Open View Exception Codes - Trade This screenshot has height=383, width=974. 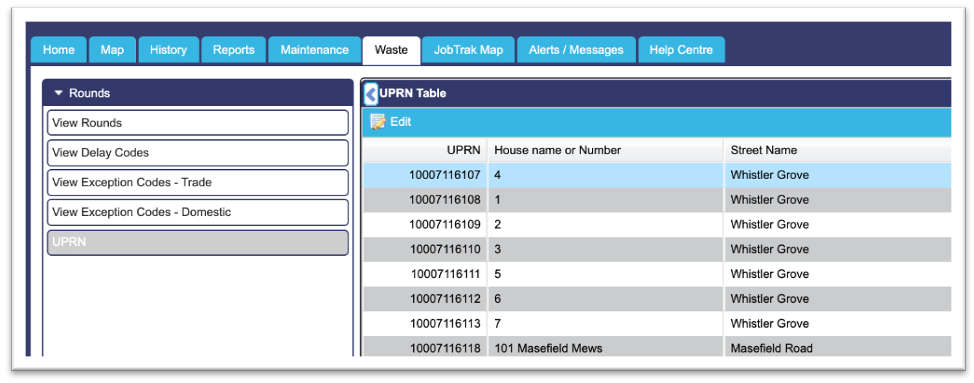click(x=198, y=182)
